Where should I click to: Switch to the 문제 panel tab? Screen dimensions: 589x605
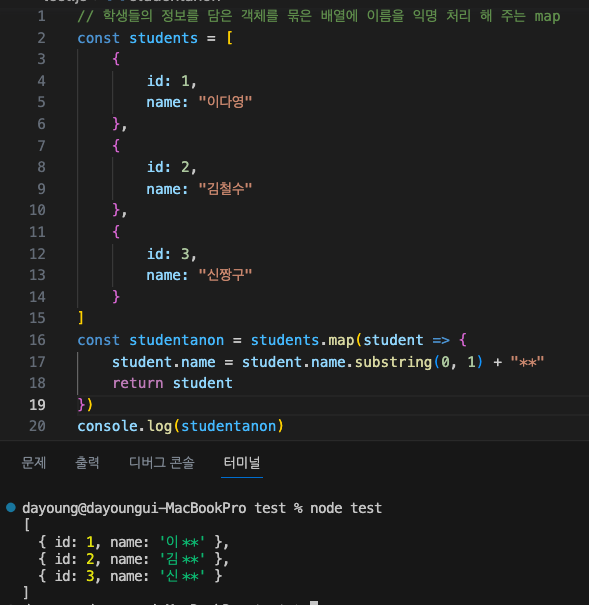coord(34,462)
